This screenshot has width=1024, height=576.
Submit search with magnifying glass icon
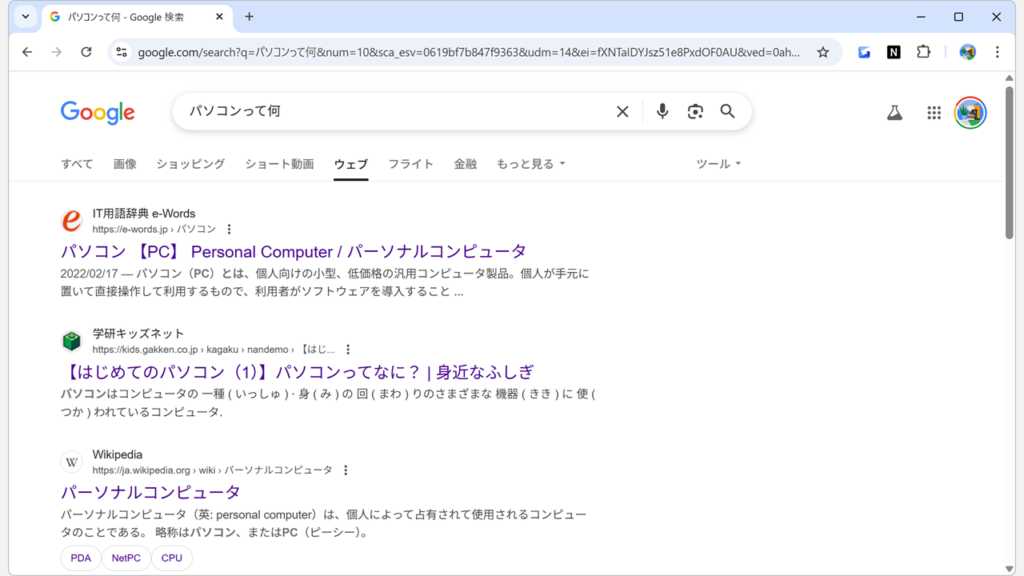click(x=728, y=112)
